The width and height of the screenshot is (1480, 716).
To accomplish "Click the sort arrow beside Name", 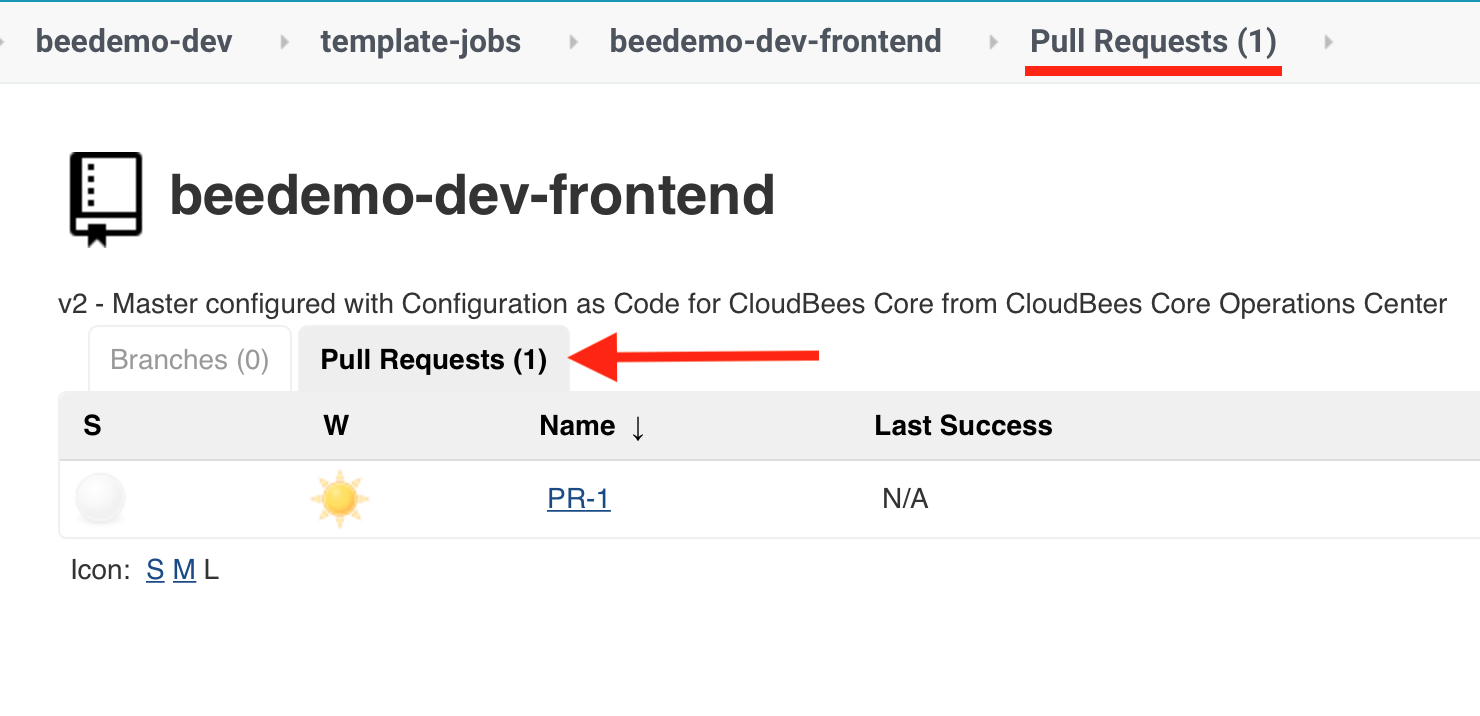I will tap(638, 428).
